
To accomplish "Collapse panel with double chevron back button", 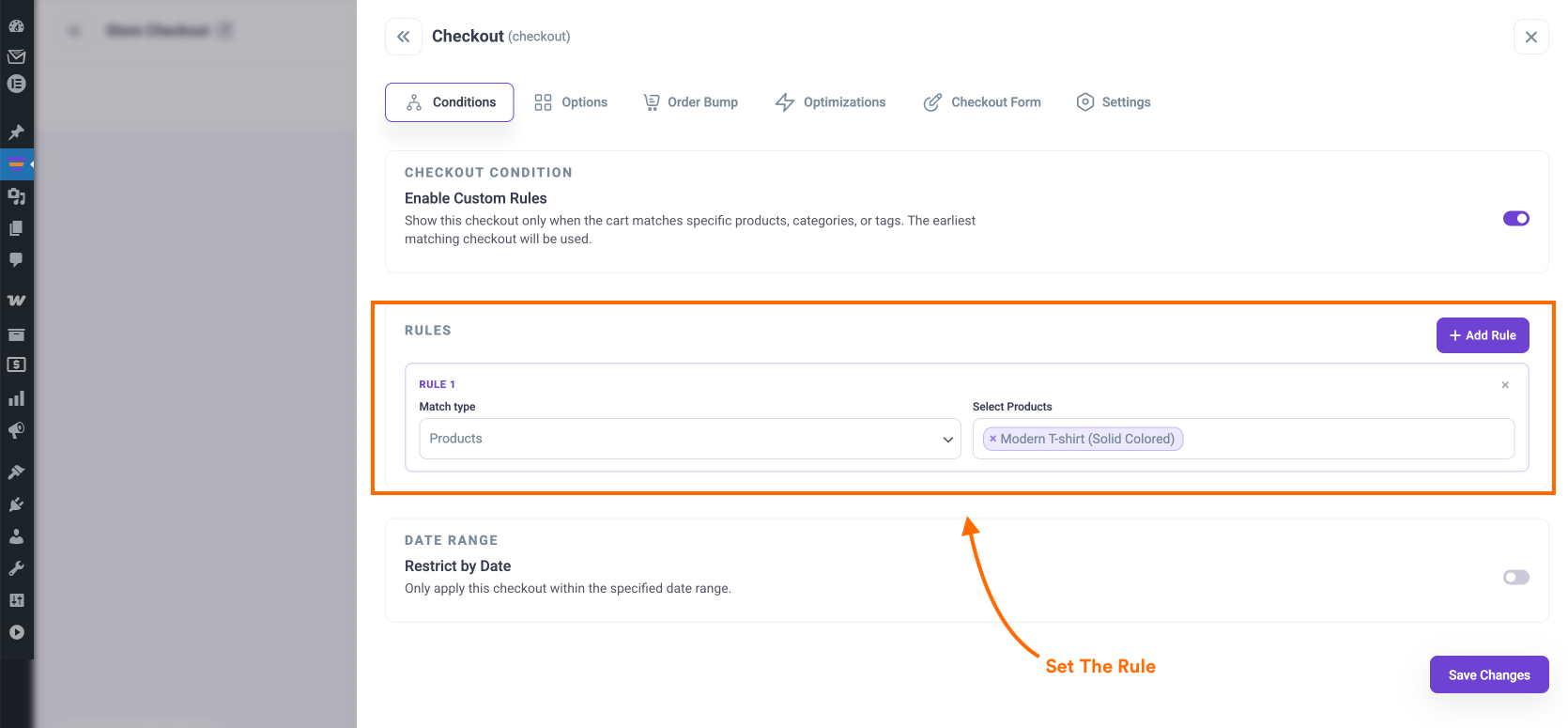I will (x=404, y=37).
